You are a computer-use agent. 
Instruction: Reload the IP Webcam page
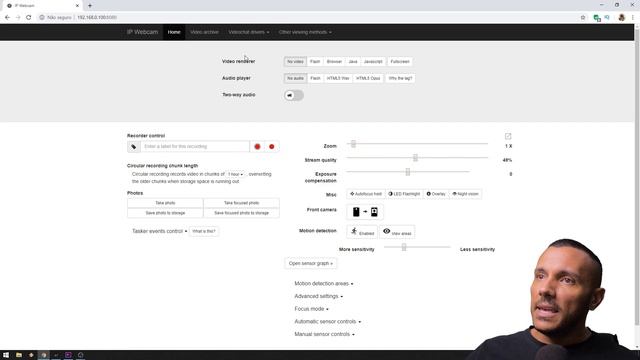29,18
